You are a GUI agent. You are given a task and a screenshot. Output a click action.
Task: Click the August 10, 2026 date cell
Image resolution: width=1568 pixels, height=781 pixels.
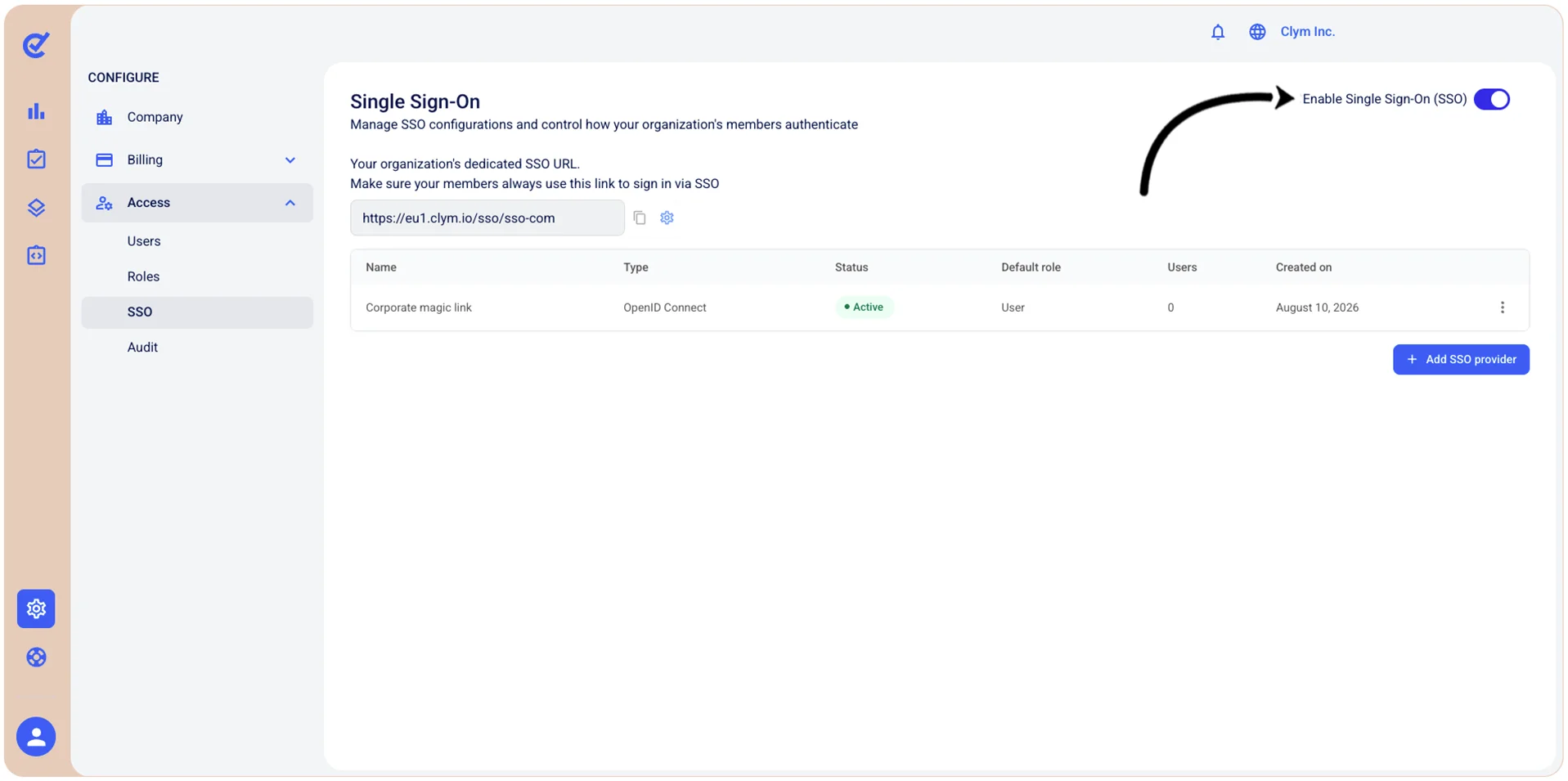[1317, 307]
